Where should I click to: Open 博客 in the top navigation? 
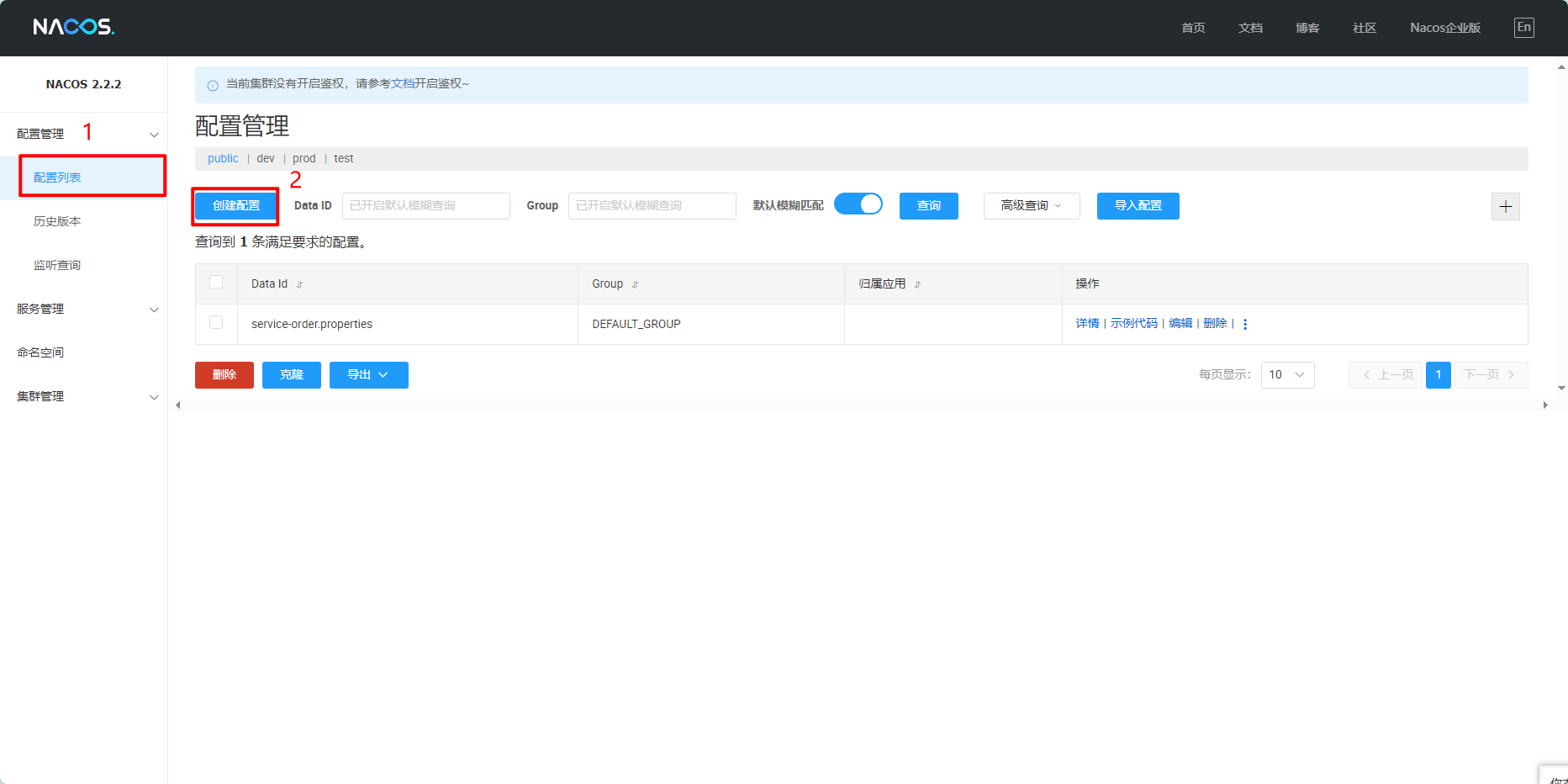pos(1307,28)
